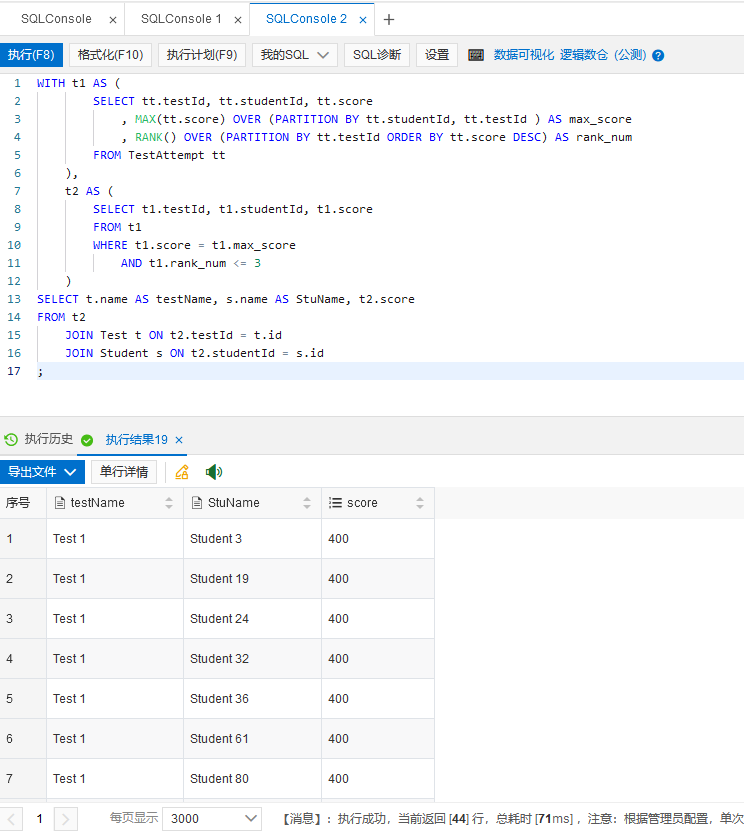
Task: Add a new SQLConsole tab with plus icon
Action: [389, 19]
